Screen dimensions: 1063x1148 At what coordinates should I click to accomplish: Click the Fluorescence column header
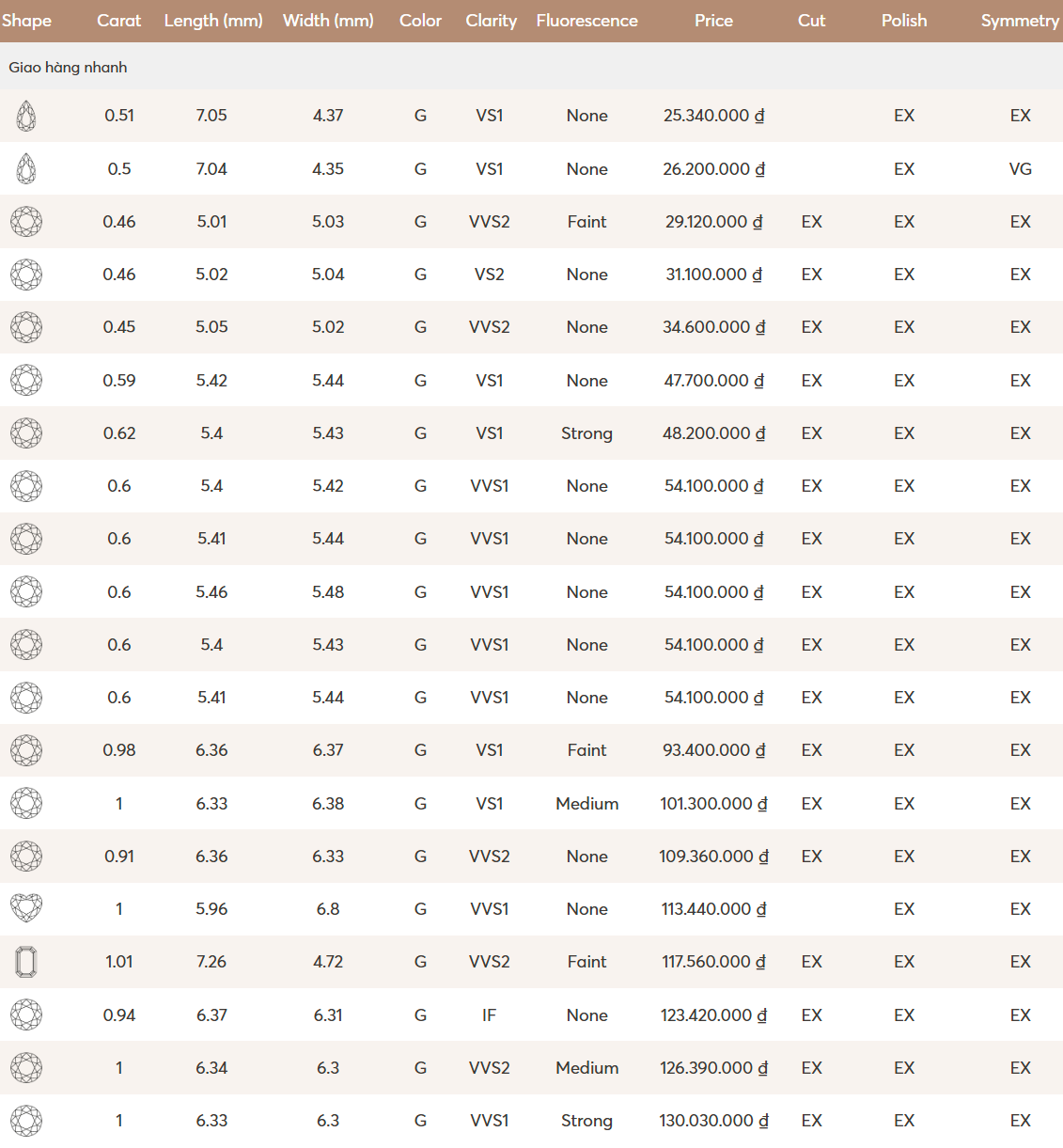587,21
